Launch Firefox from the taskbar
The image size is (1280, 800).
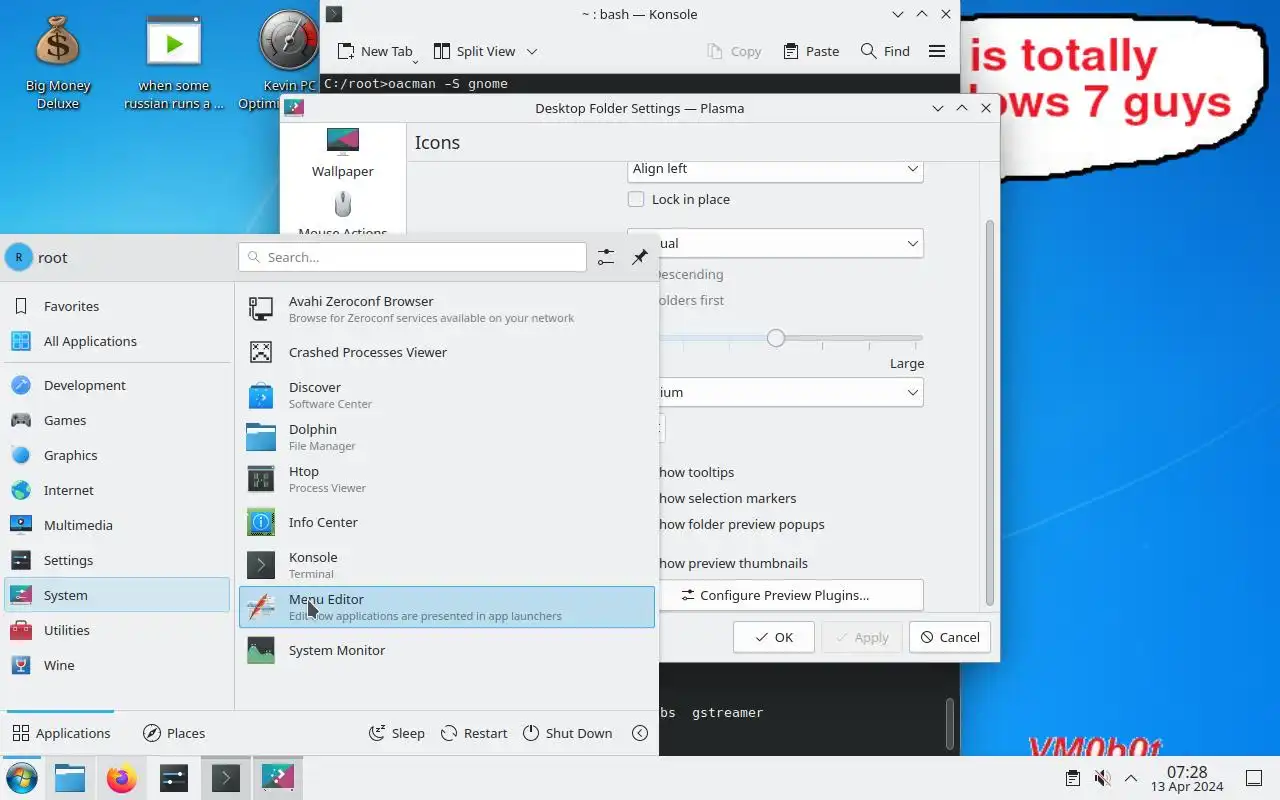click(x=122, y=778)
